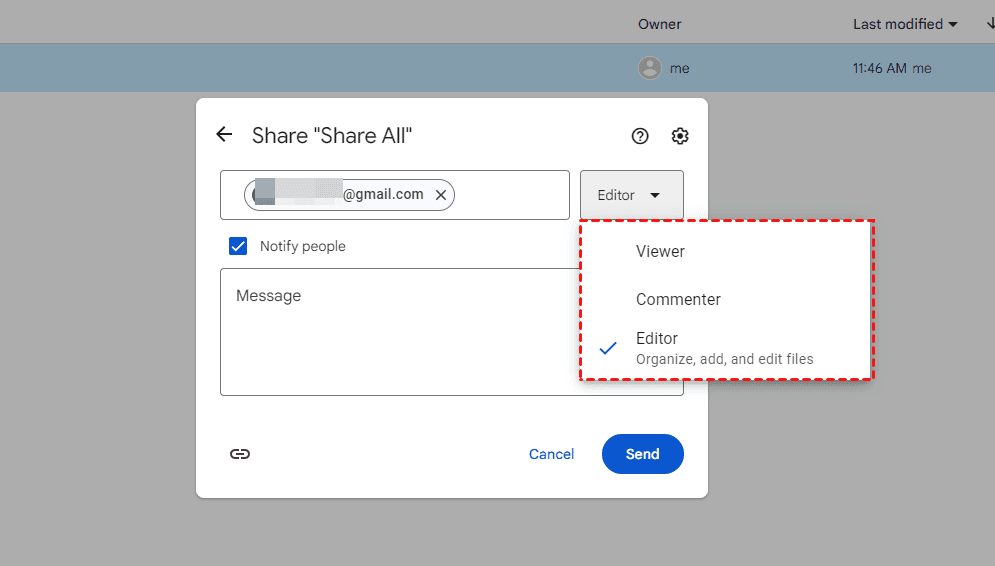Copy link with the chain icon

[240, 454]
